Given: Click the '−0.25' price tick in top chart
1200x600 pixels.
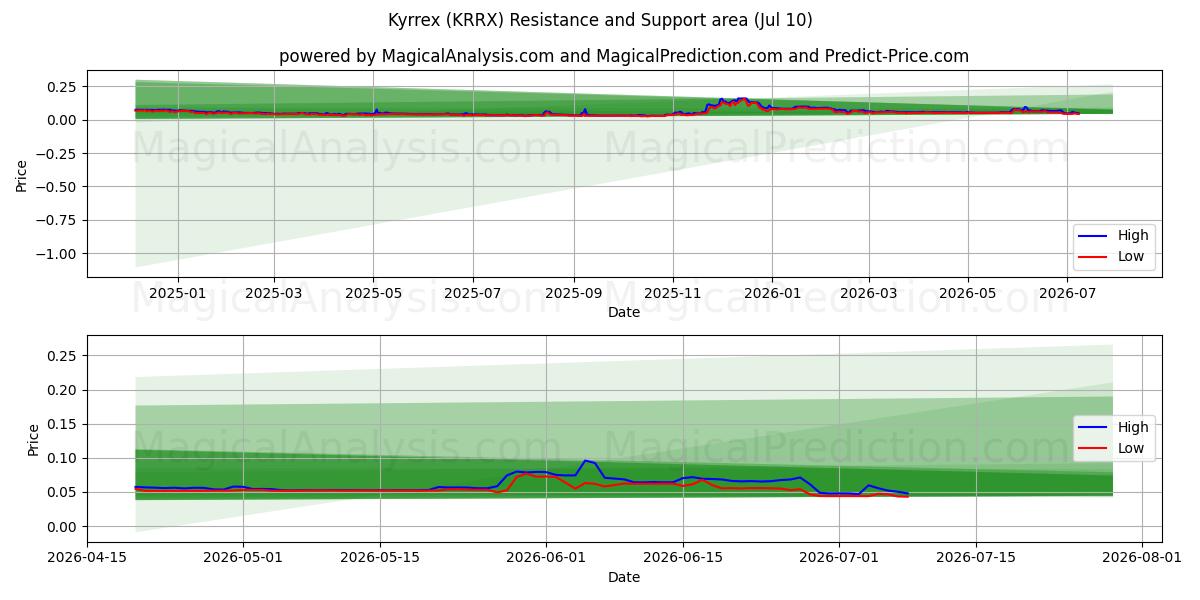Looking at the screenshot, I should (x=59, y=154).
